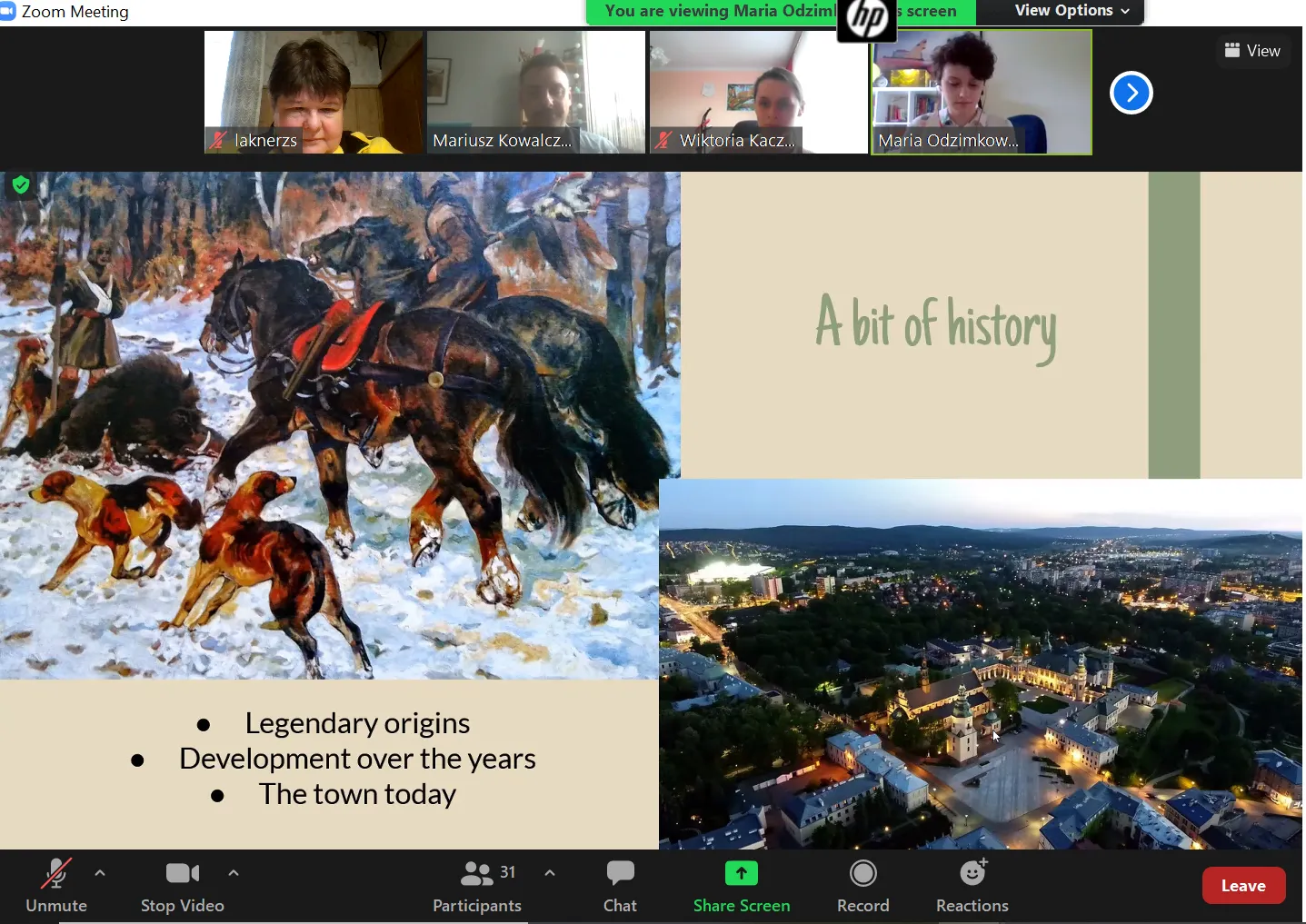Click "Development over the years" bullet
The height and width of the screenshot is (924, 1306).
click(357, 759)
